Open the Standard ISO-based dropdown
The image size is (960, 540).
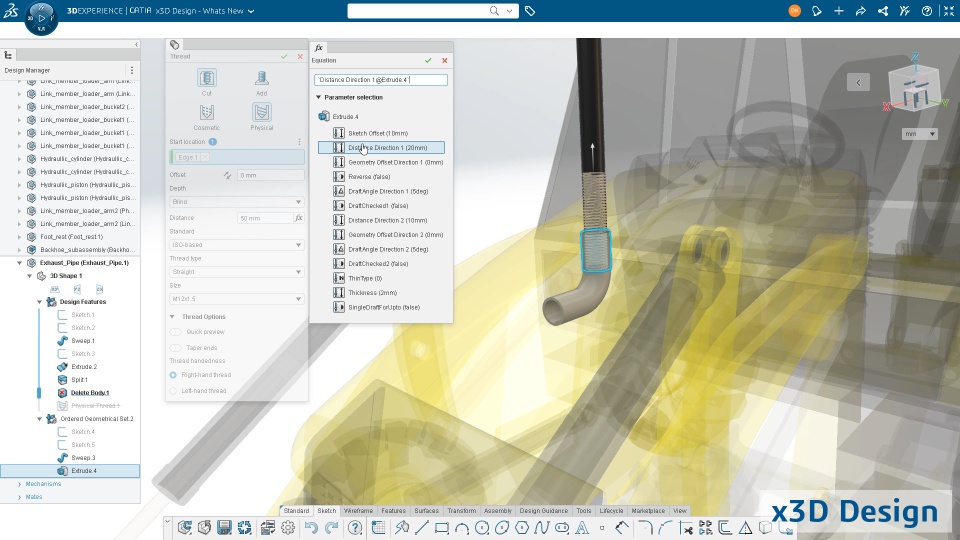point(236,245)
